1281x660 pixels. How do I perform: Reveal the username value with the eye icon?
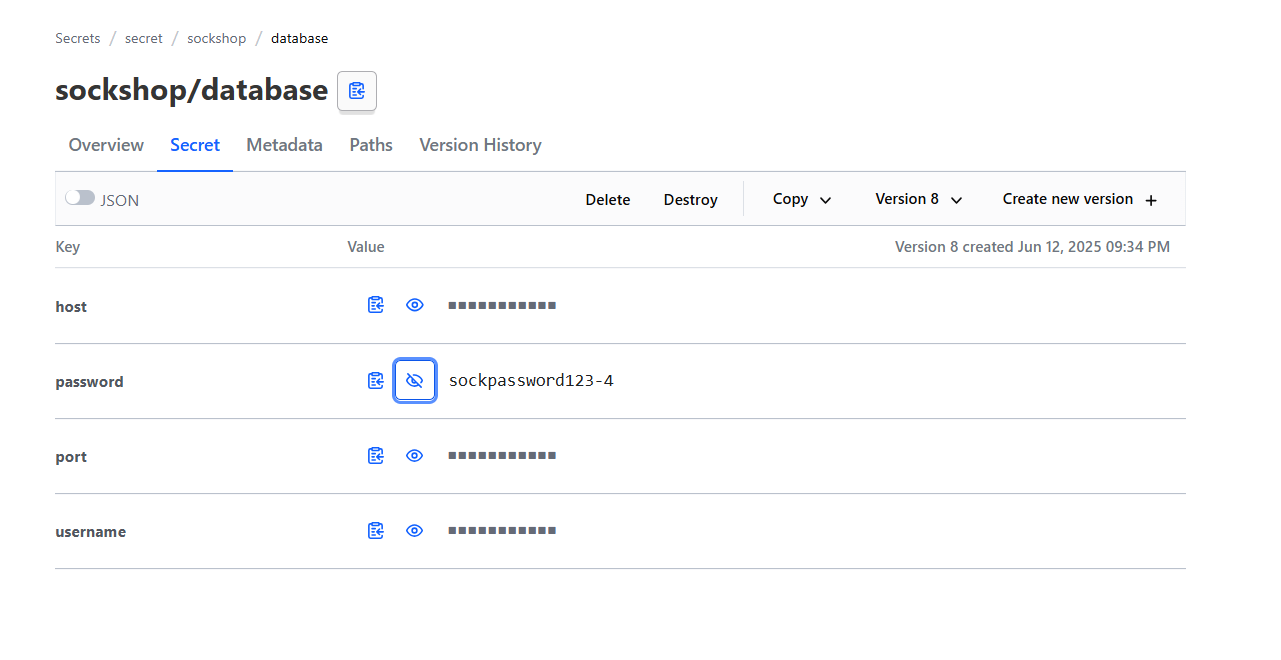[415, 530]
